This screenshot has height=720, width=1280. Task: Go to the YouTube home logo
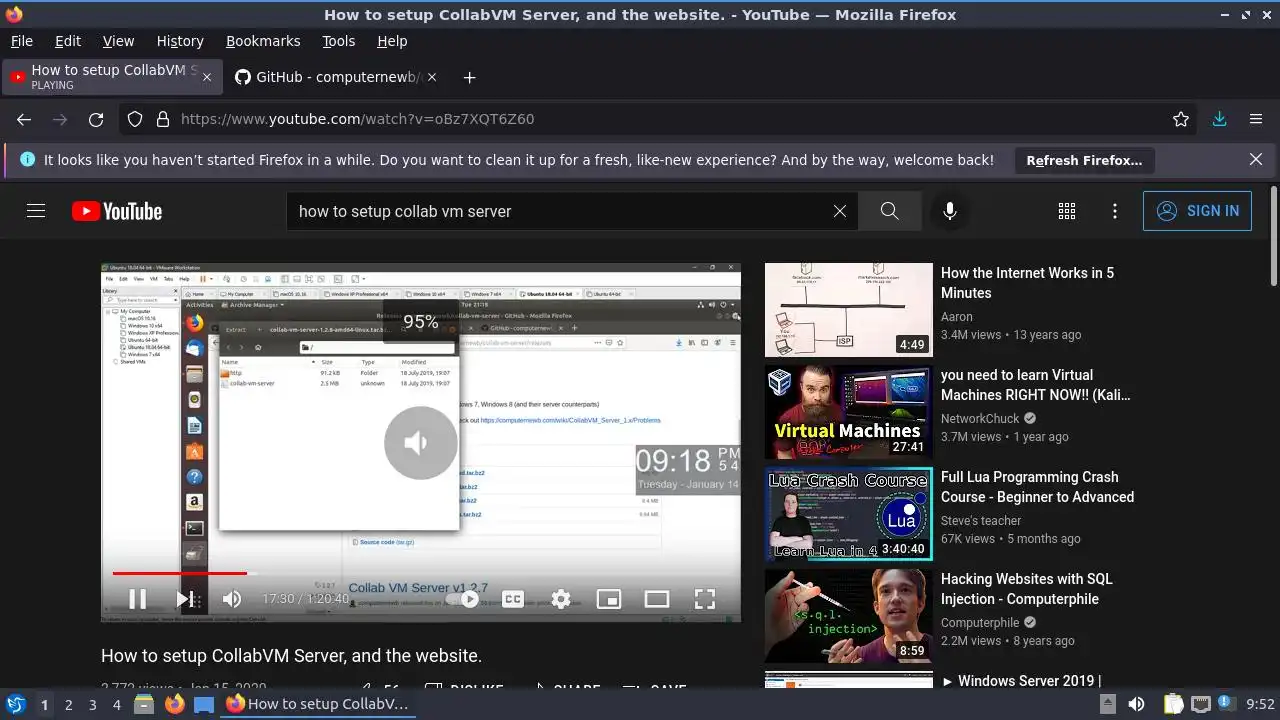point(117,211)
